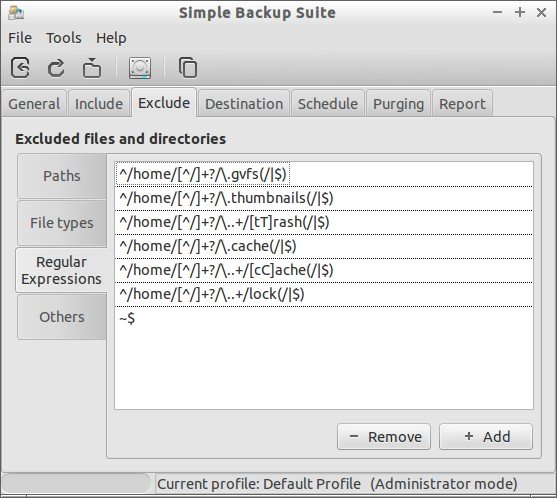The width and height of the screenshot is (557, 498).
Task: Open the Schedule tab
Action: tap(328, 104)
